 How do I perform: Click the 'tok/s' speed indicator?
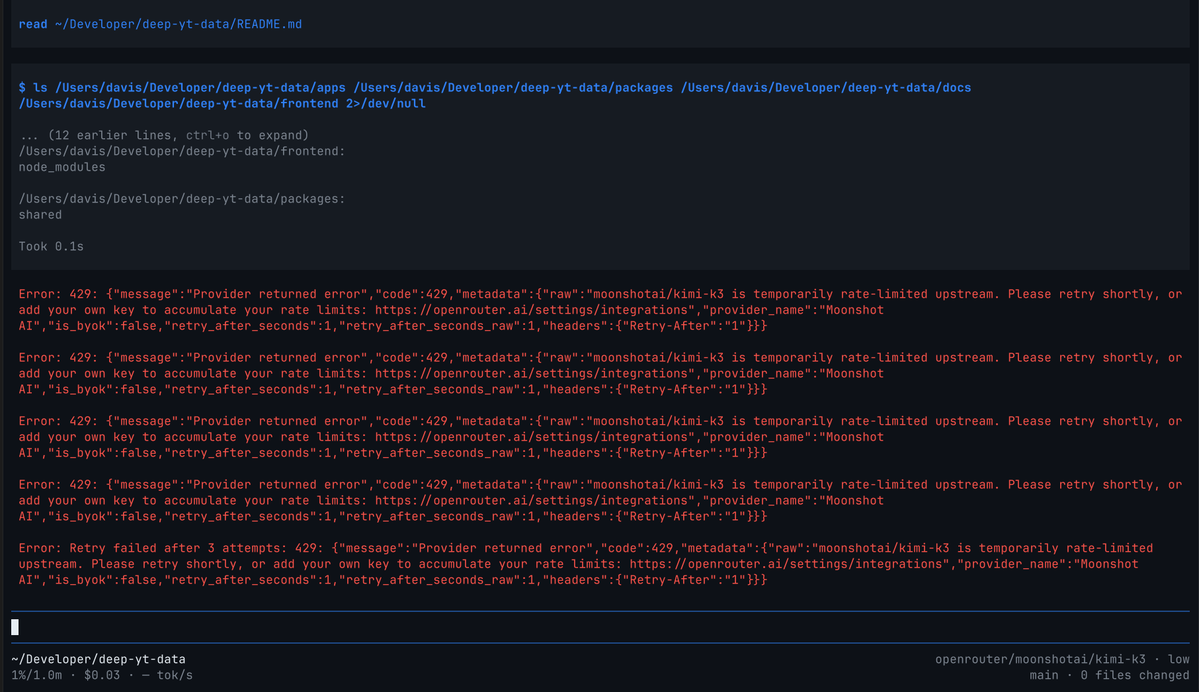175,675
